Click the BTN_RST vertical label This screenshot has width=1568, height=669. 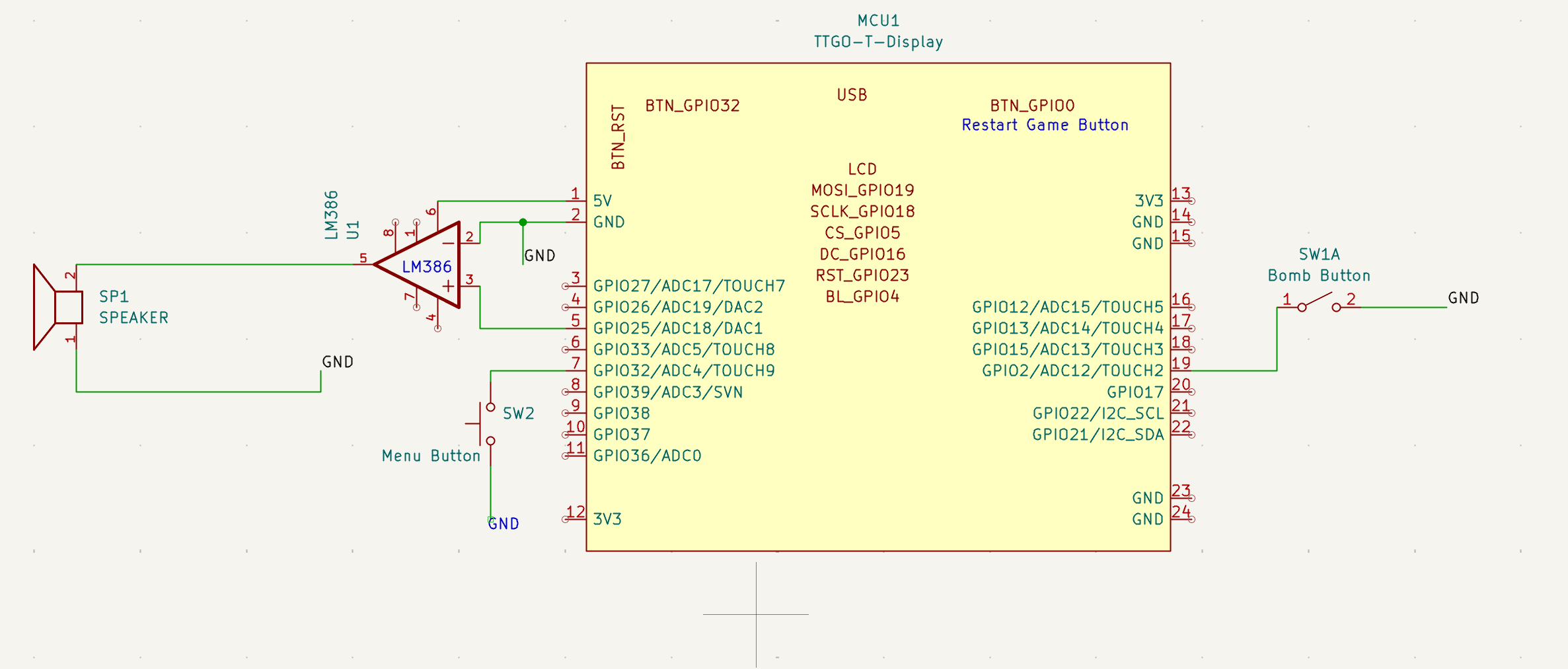point(618,137)
